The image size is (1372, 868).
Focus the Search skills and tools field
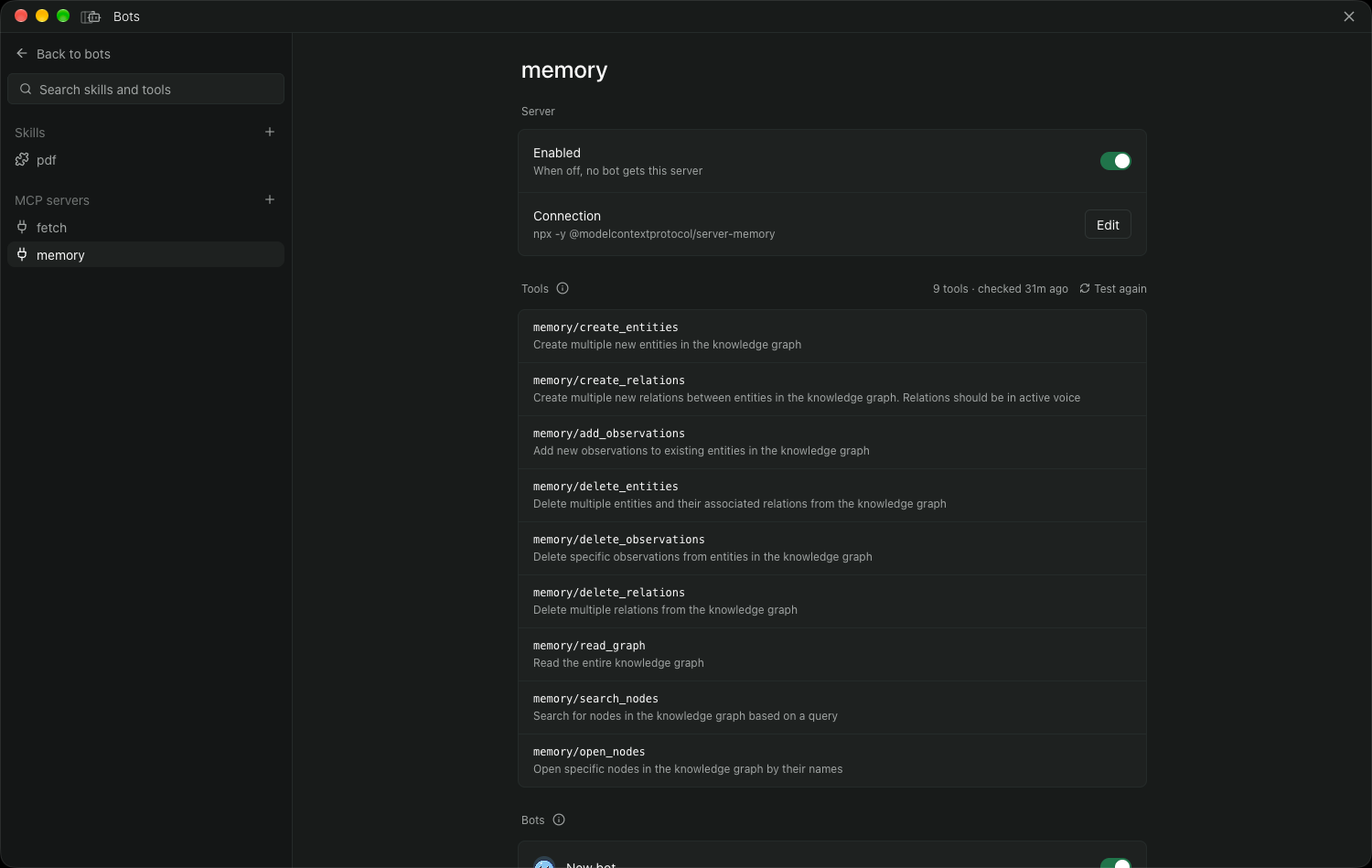146,89
